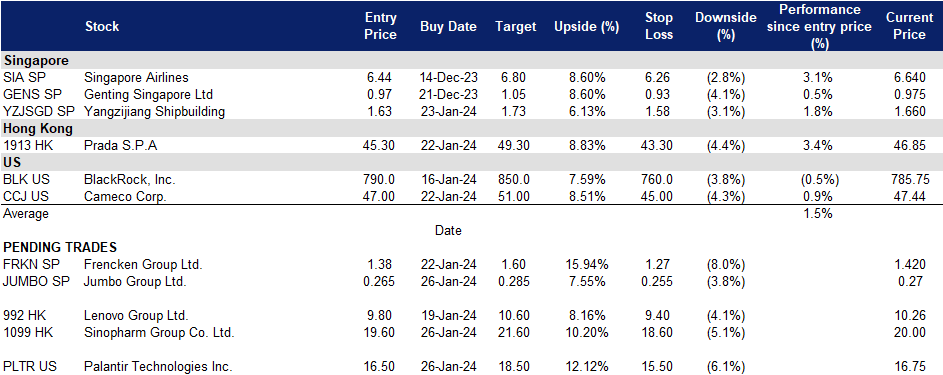Select Genting Singapore's 21-Dec-23 buy date

(448, 94)
